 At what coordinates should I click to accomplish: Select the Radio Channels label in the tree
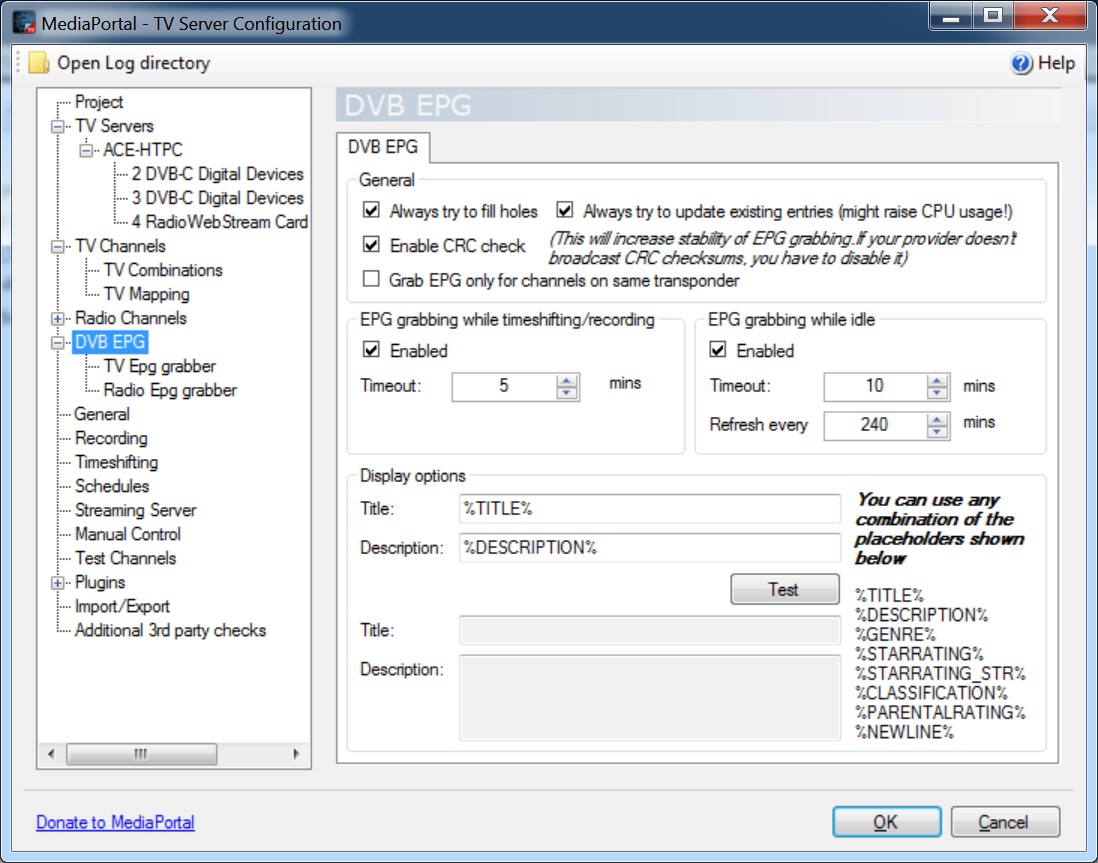click(131, 319)
